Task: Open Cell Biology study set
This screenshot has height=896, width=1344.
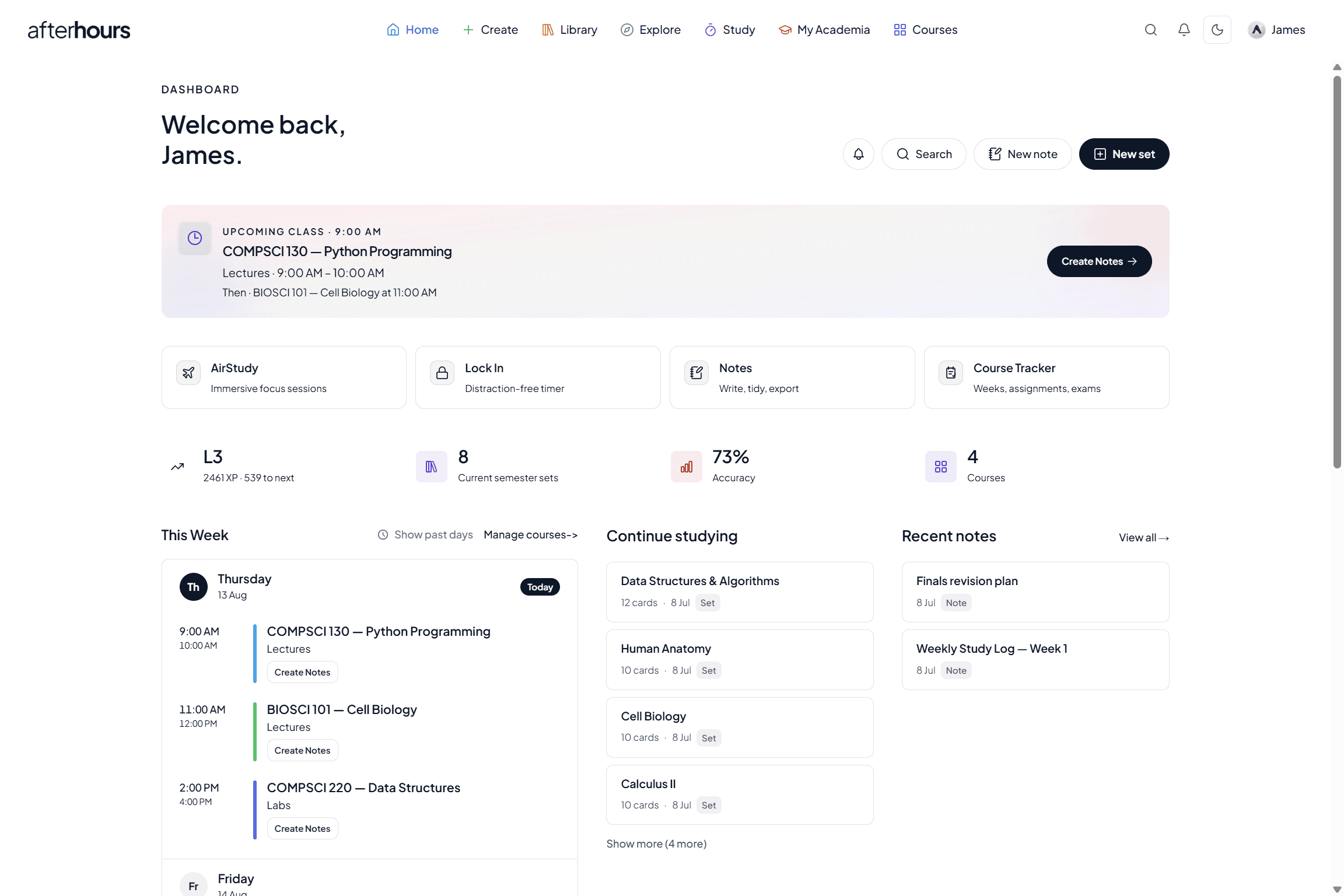Action: click(x=740, y=727)
